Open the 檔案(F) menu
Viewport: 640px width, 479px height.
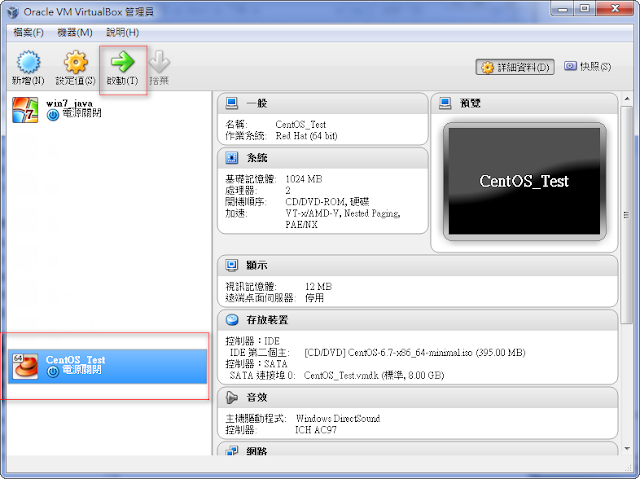tap(28, 32)
